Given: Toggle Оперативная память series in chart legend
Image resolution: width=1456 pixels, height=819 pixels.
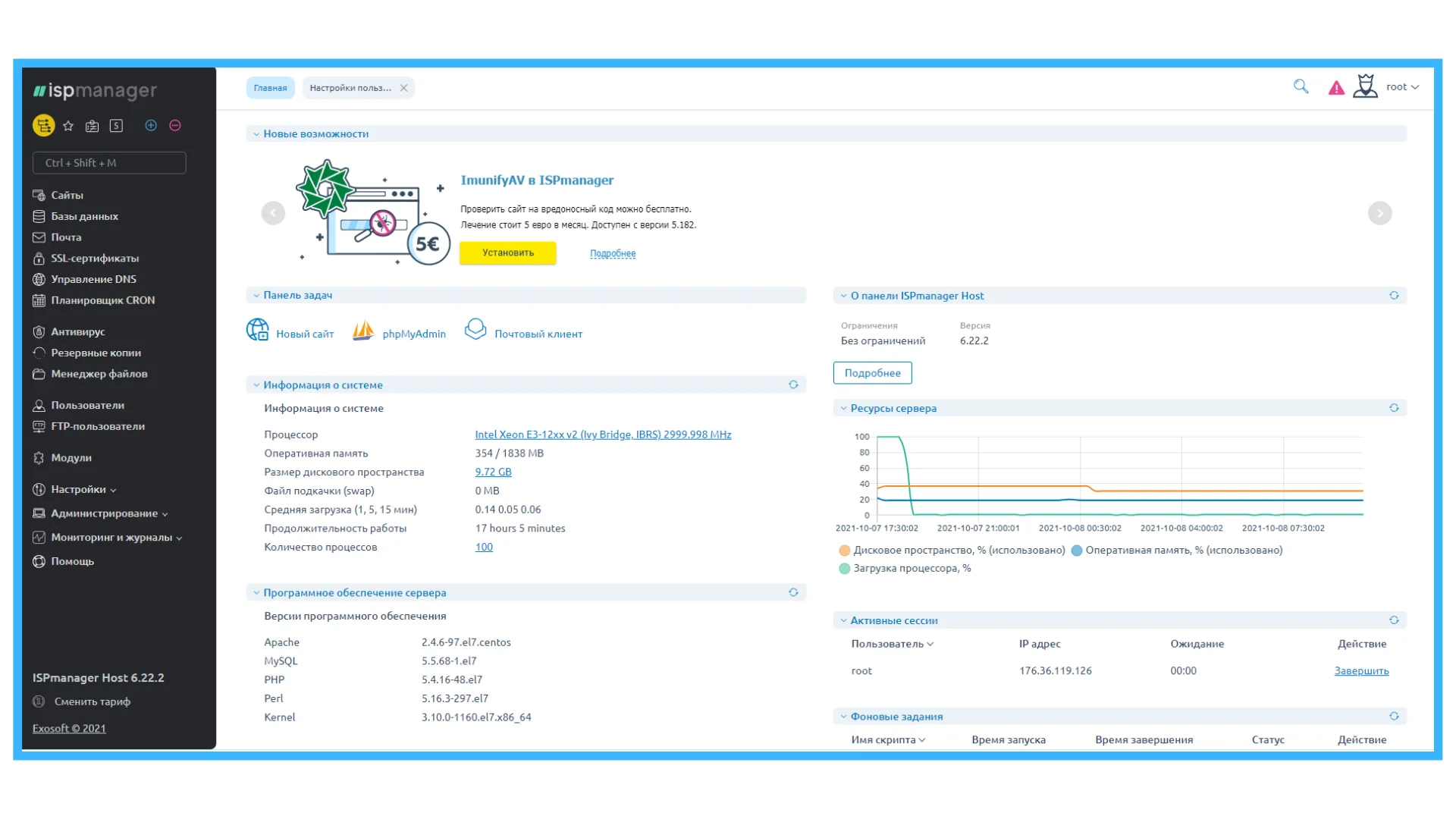Looking at the screenshot, I should pyautogui.click(x=1177, y=551).
